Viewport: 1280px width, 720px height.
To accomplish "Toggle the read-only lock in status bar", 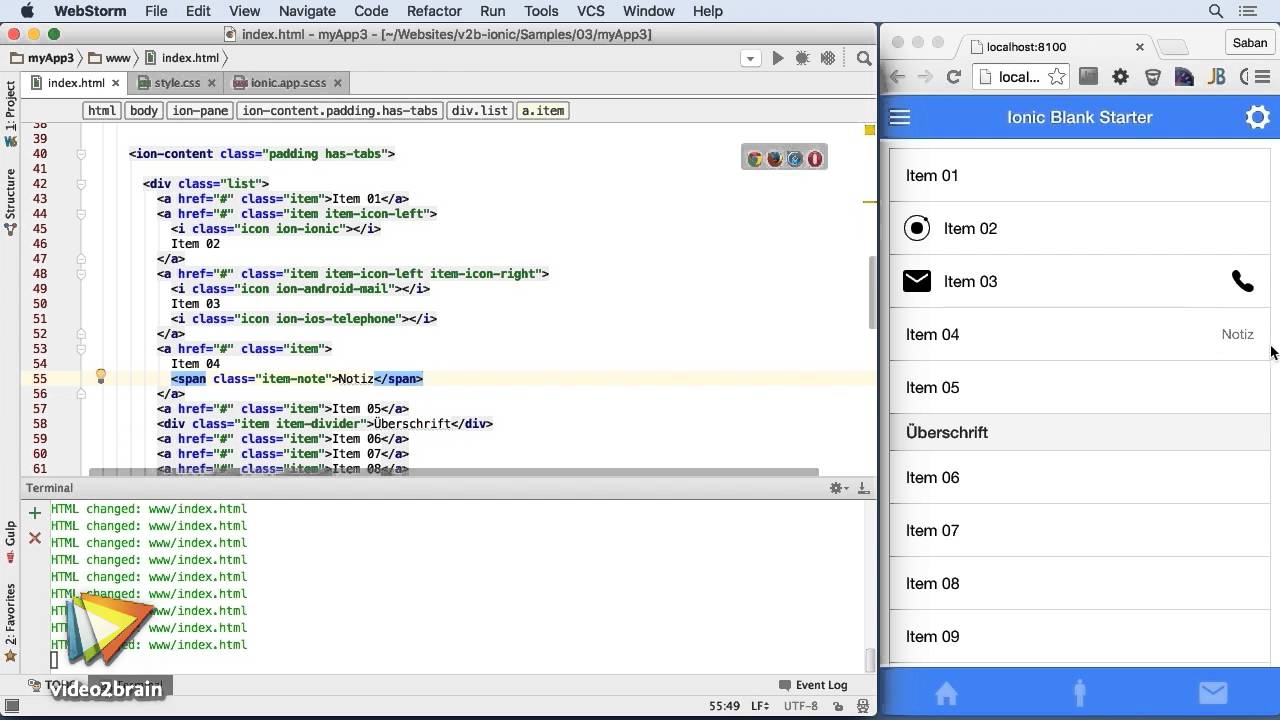I will click(838, 706).
